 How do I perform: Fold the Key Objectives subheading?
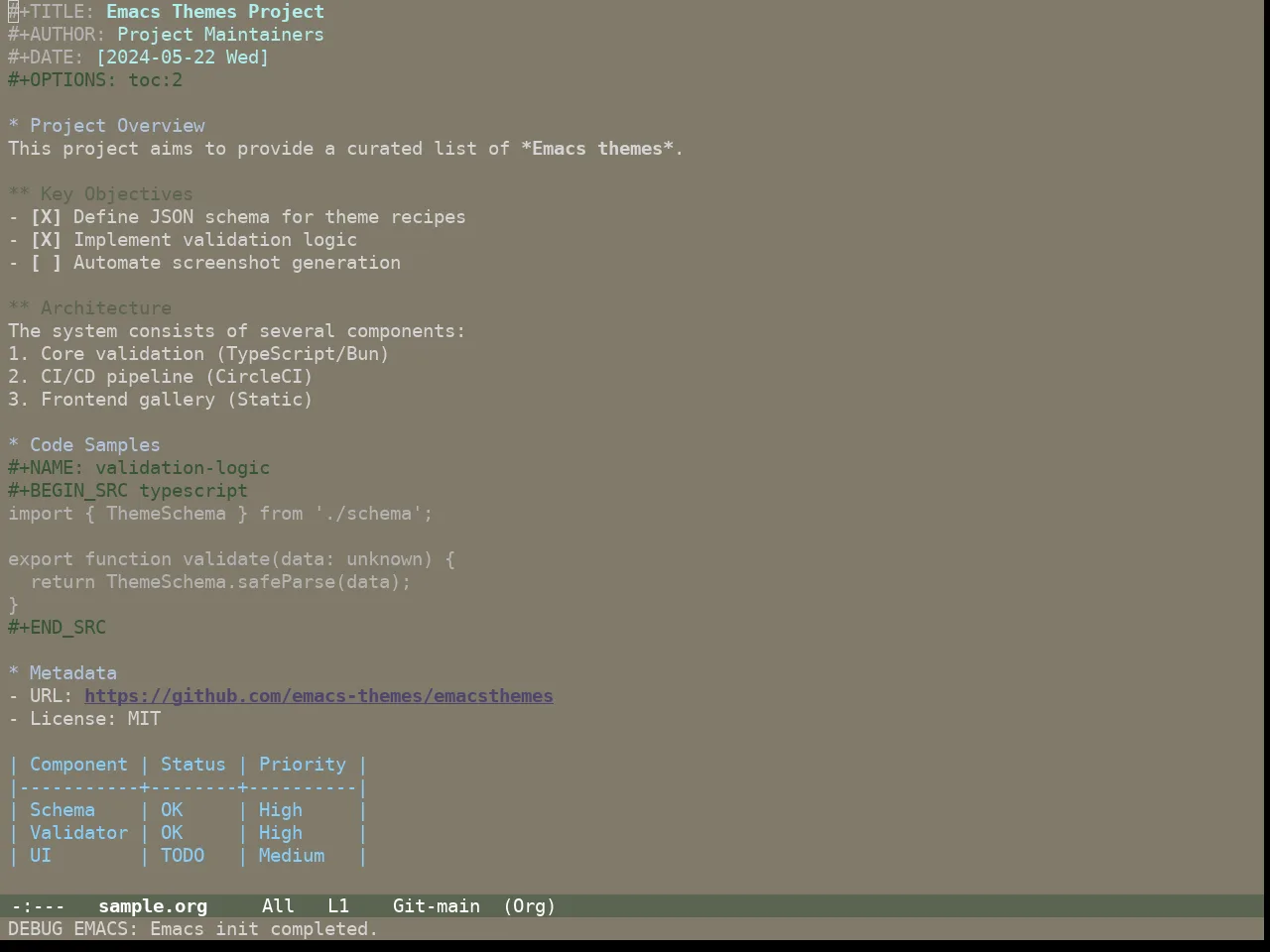pyautogui.click(x=101, y=194)
